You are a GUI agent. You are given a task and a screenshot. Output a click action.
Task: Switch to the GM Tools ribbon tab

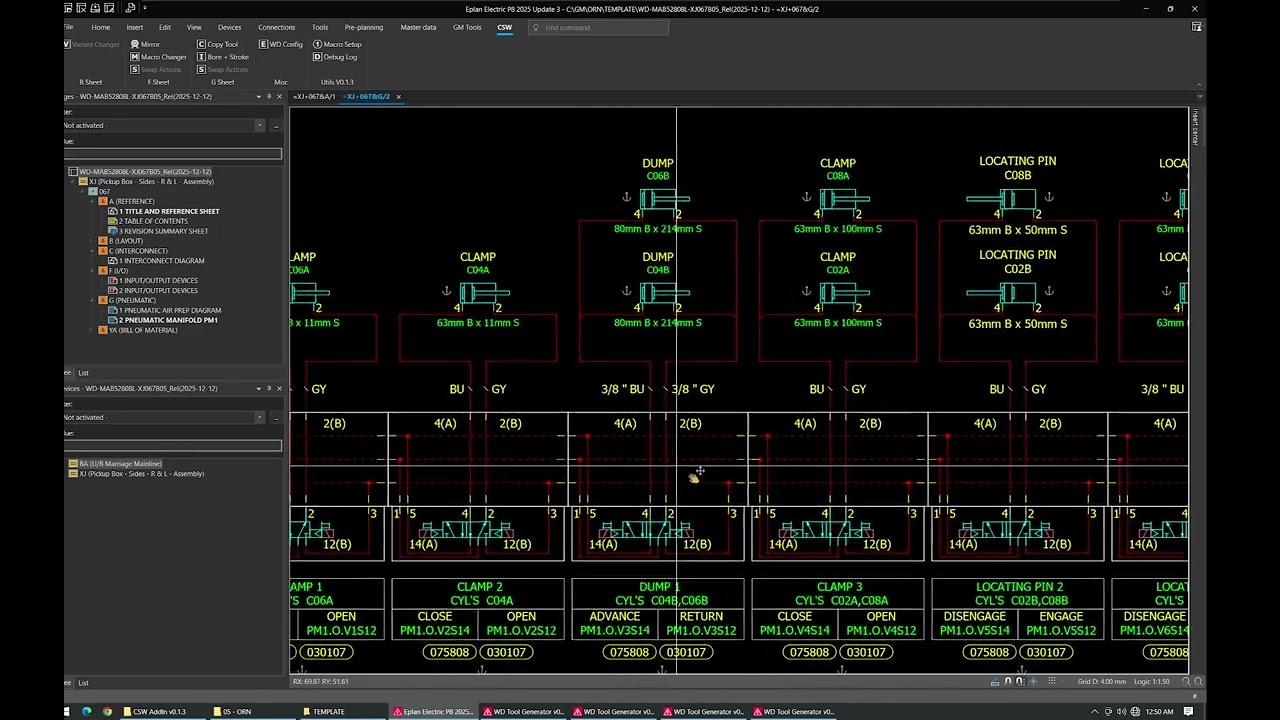[x=467, y=28]
